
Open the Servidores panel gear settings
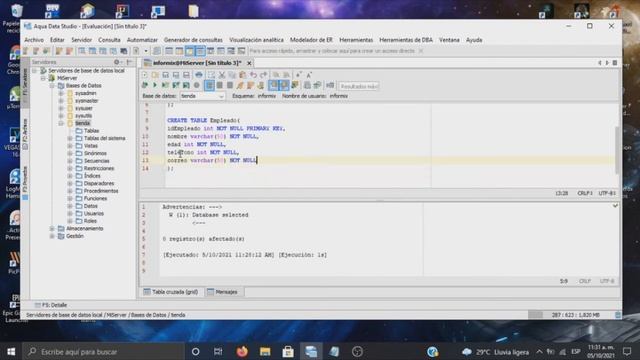click(x=117, y=62)
